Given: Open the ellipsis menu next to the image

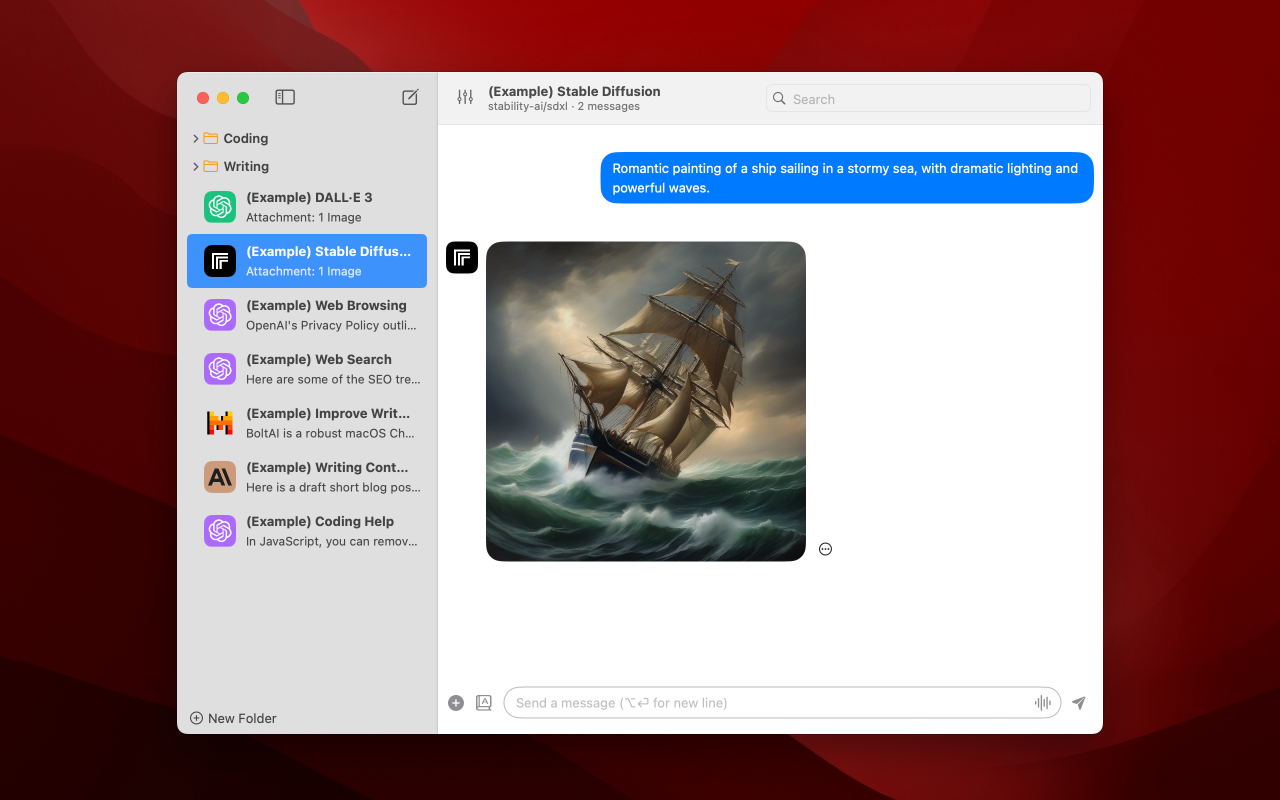Looking at the screenshot, I should [x=825, y=548].
